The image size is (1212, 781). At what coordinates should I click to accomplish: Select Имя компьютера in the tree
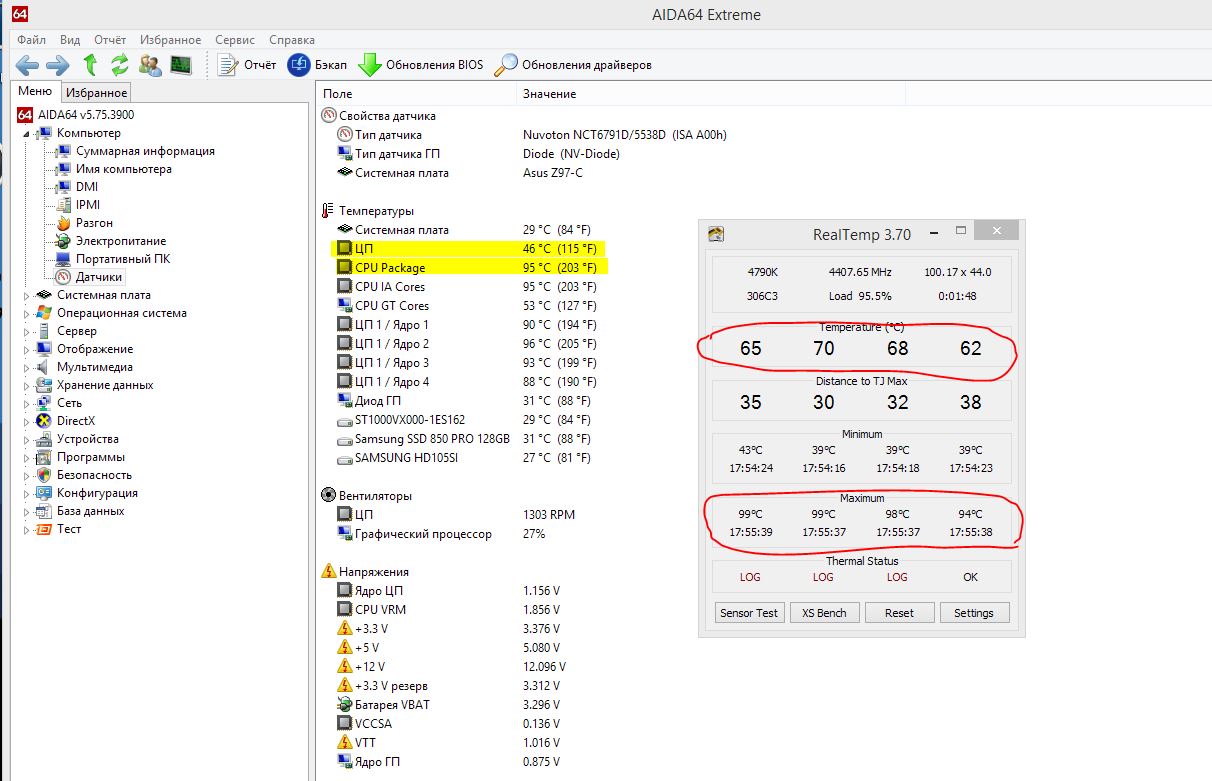point(124,169)
